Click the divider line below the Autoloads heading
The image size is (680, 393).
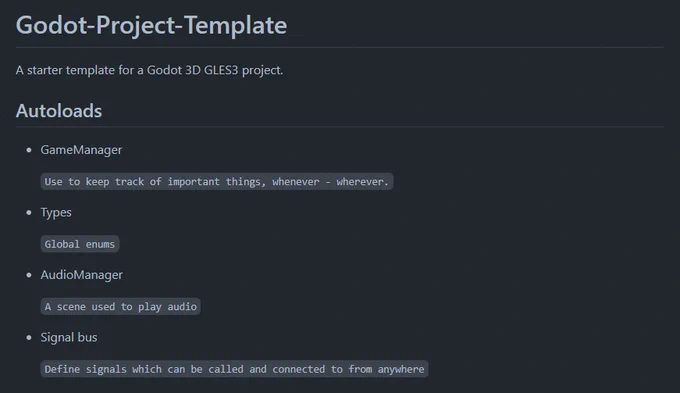340,127
